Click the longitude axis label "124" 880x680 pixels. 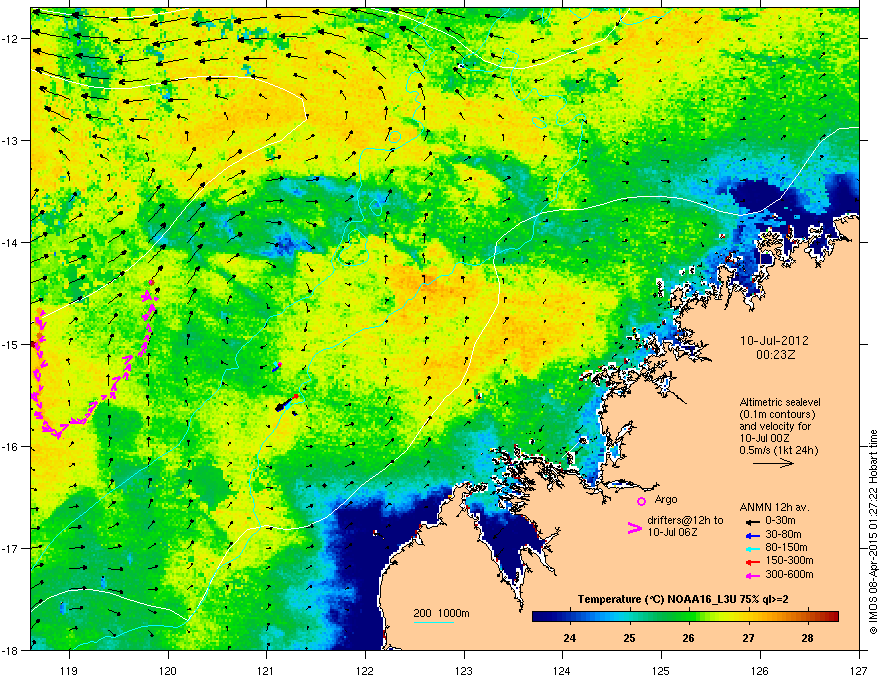click(562, 670)
